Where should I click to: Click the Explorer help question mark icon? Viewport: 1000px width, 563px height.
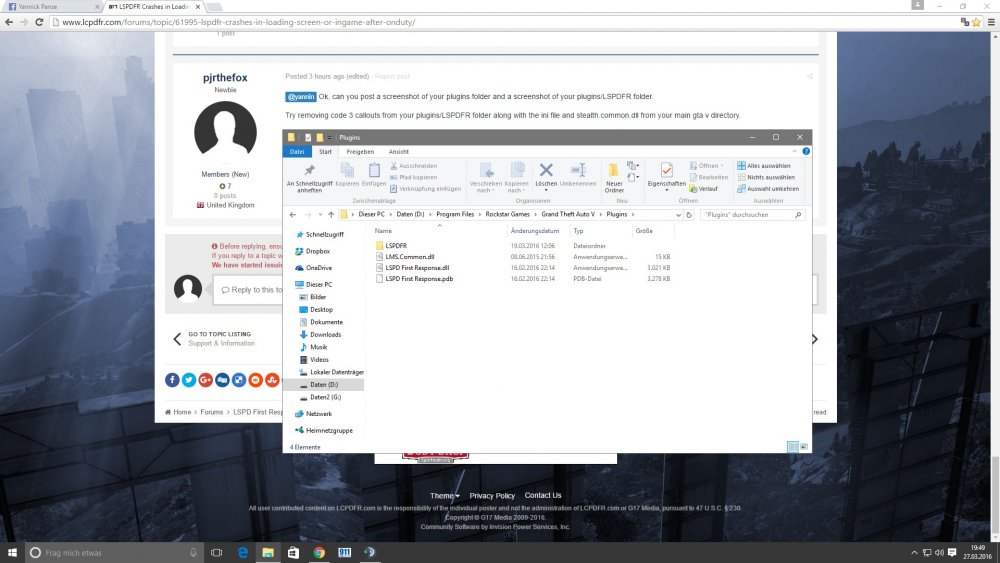point(807,152)
